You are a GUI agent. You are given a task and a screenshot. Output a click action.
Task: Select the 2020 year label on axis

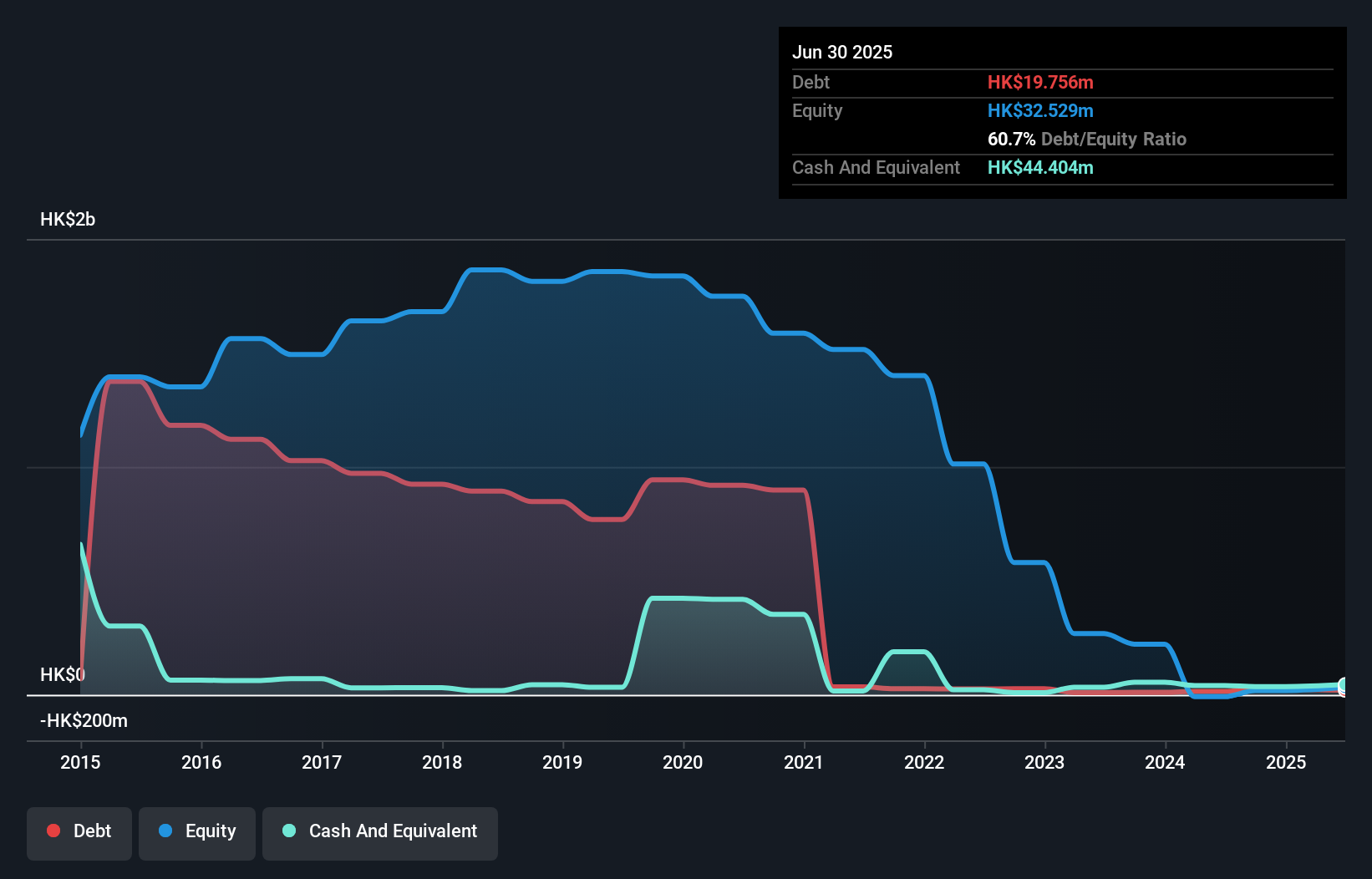682,762
